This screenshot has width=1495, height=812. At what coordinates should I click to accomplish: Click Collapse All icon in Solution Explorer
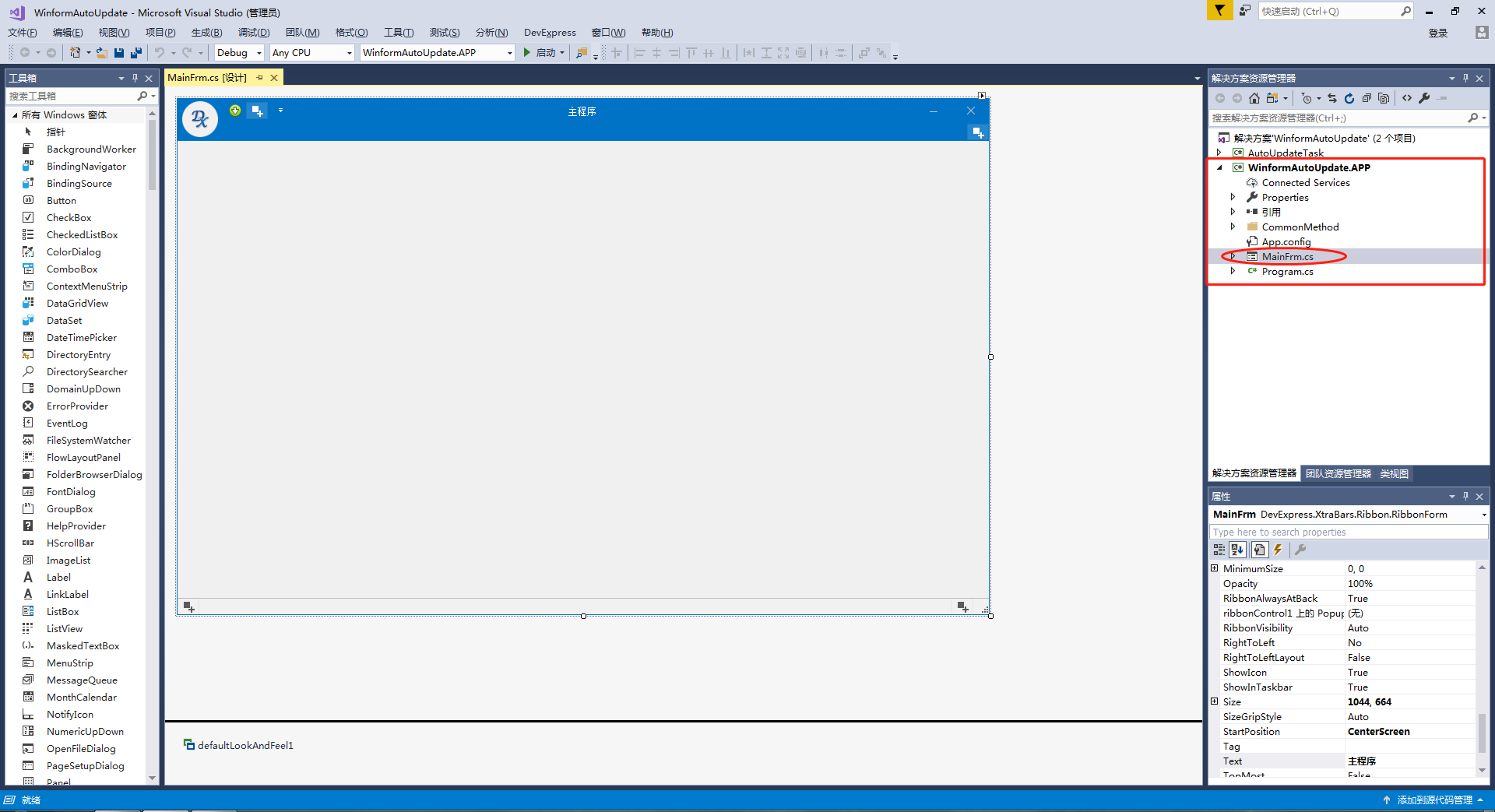(x=1367, y=98)
